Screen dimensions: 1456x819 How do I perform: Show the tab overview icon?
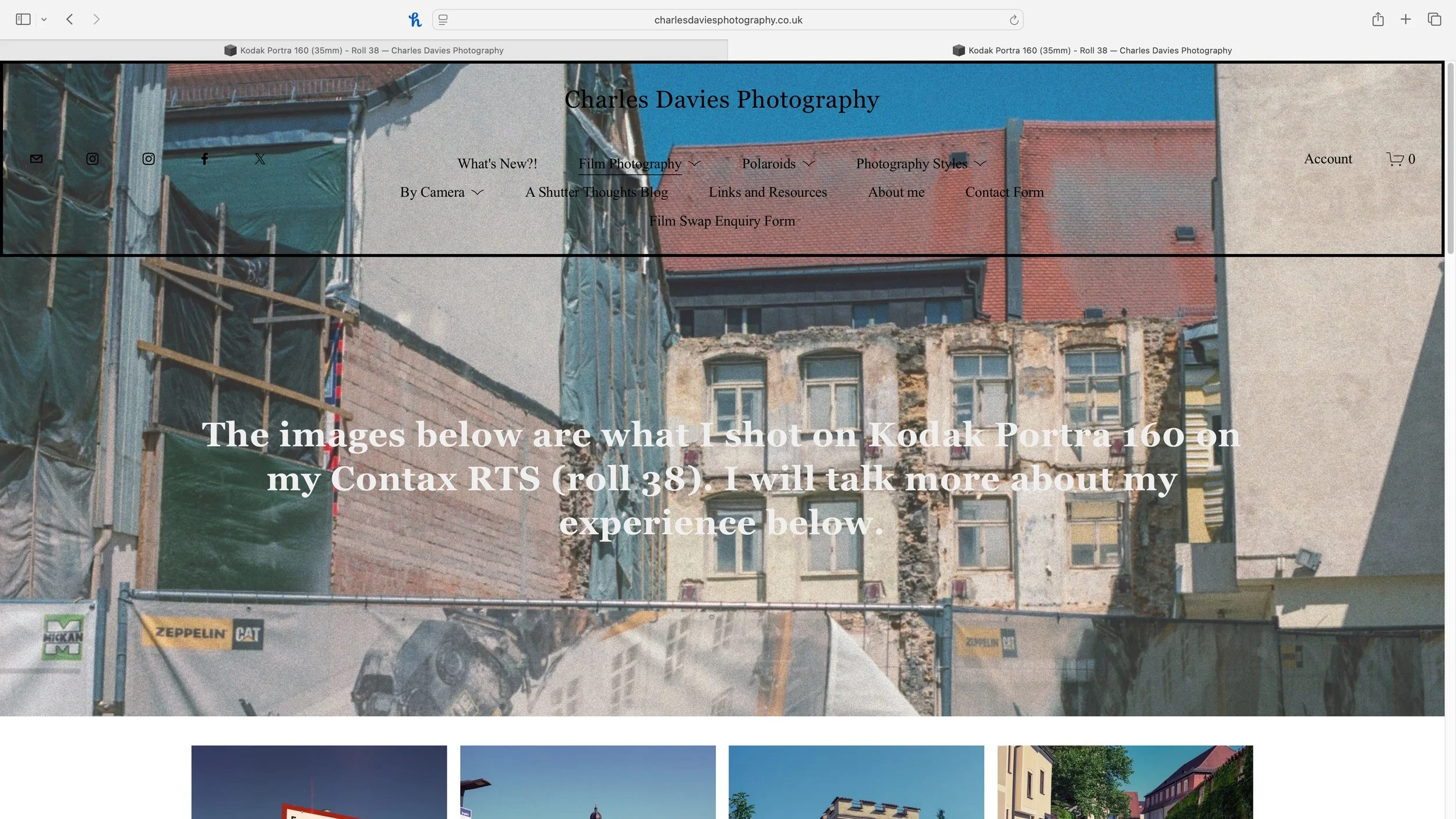coord(1434,20)
